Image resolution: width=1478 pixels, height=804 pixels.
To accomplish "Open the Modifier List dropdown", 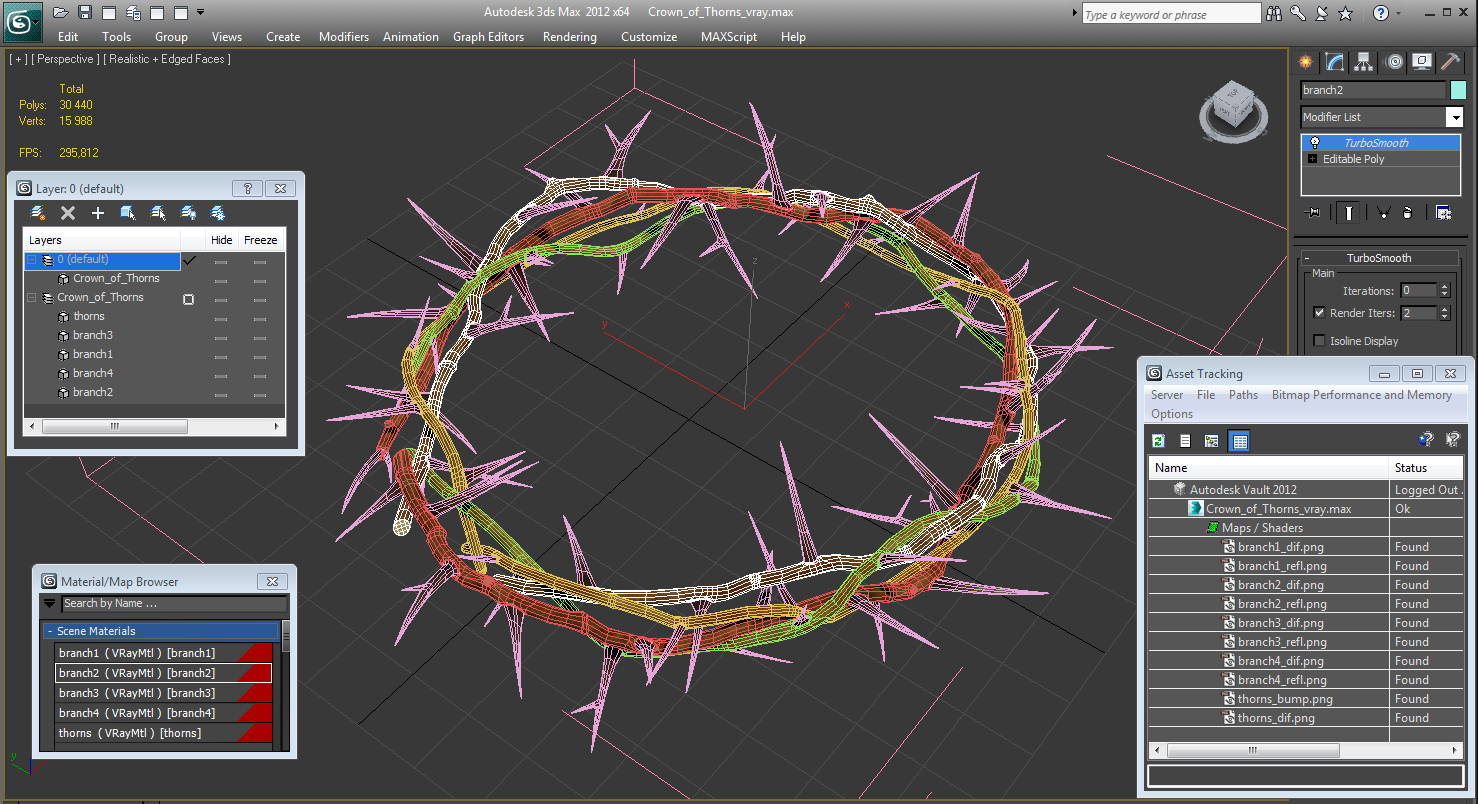I will (1454, 117).
